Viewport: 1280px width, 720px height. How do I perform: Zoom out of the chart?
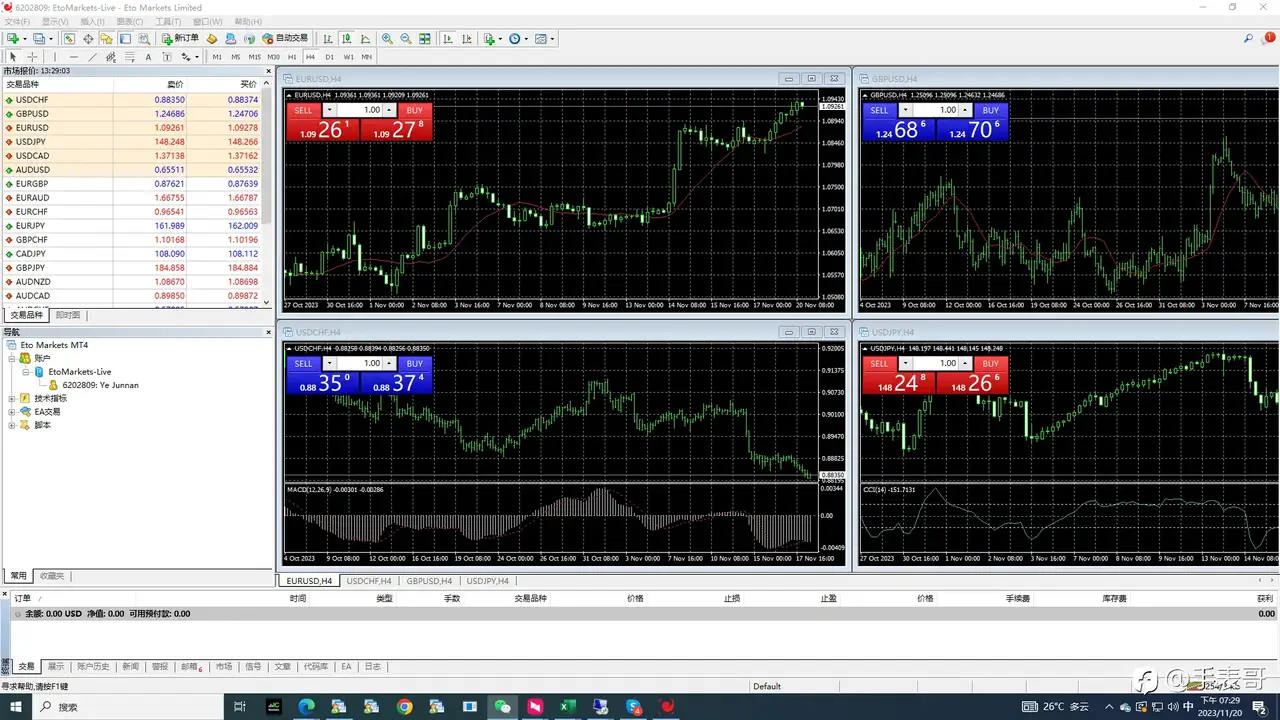point(406,38)
